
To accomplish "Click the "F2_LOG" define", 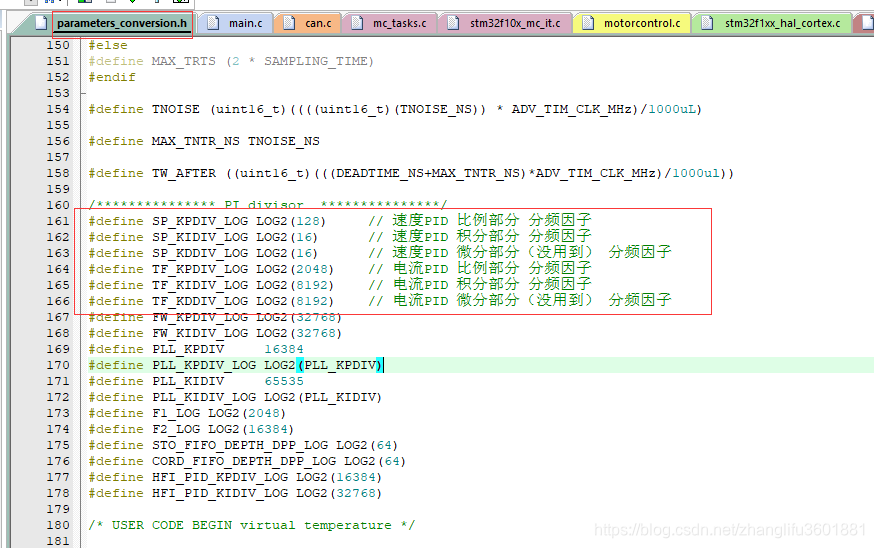I will [176, 429].
